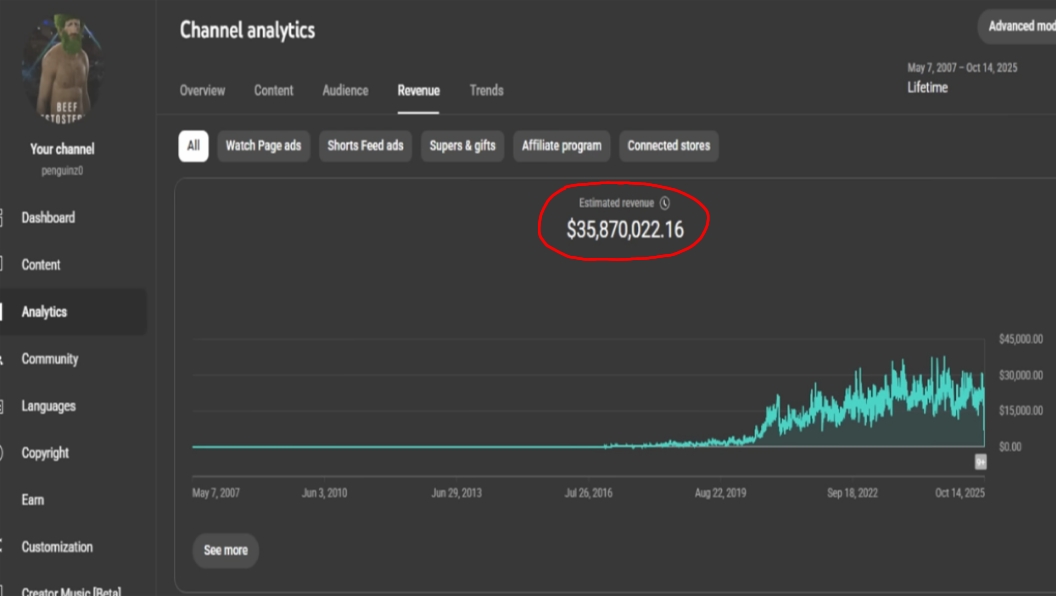1056x596 pixels.
Task: Open the Lifetime date range selector
Action: 962,77
